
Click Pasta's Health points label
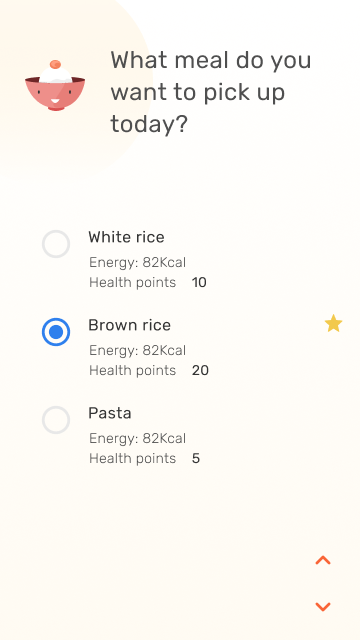point(132,459)
